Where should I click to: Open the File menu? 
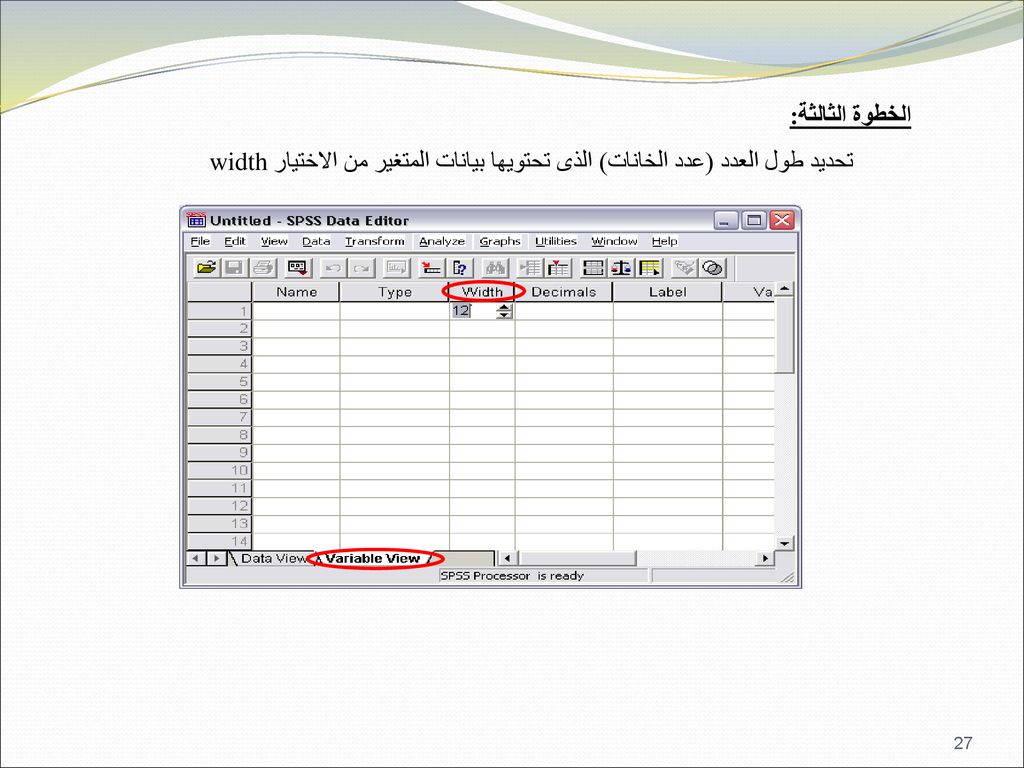(x=200, y=242)
